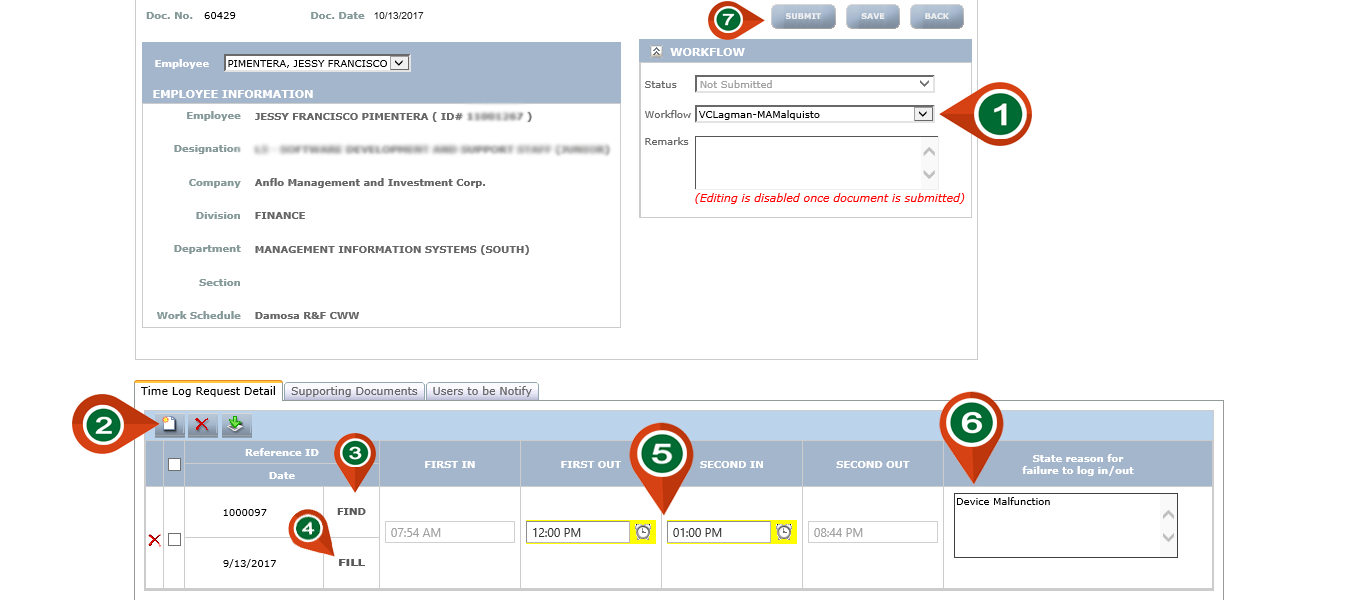Click the green arrow import icon
Screen dimensions: 1366x600
tap(236, 425)
